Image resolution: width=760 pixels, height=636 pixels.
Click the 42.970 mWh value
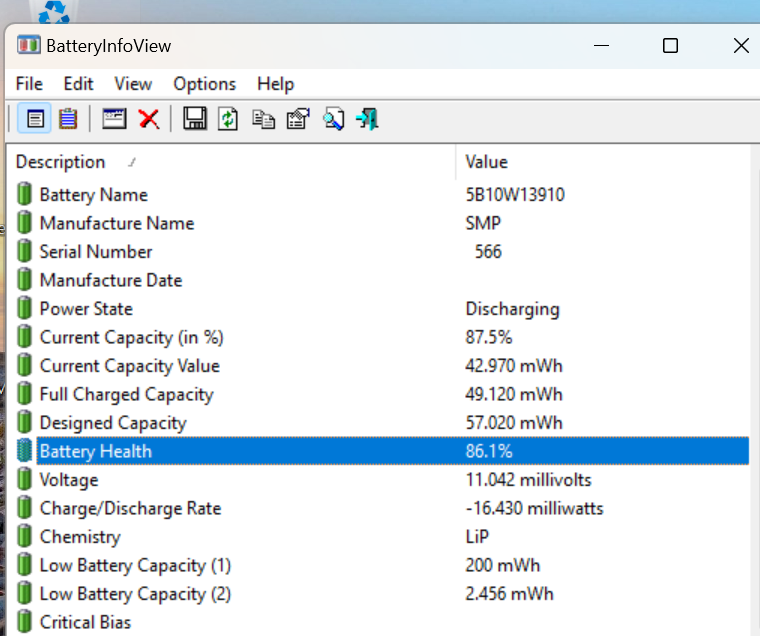[514, 366]
